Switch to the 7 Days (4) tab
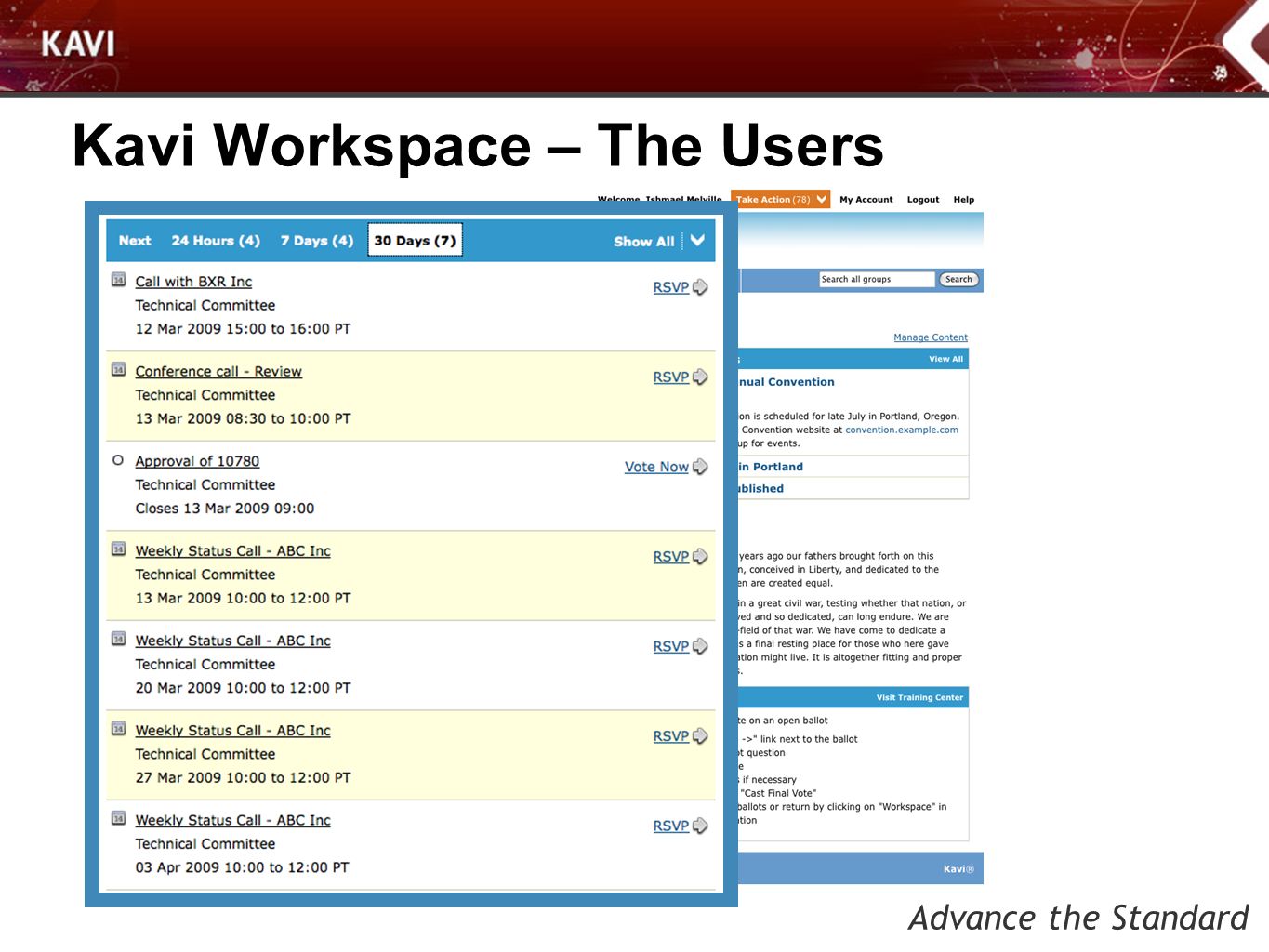Screen dimensions: 1269x952 click(x=317, y=241)
